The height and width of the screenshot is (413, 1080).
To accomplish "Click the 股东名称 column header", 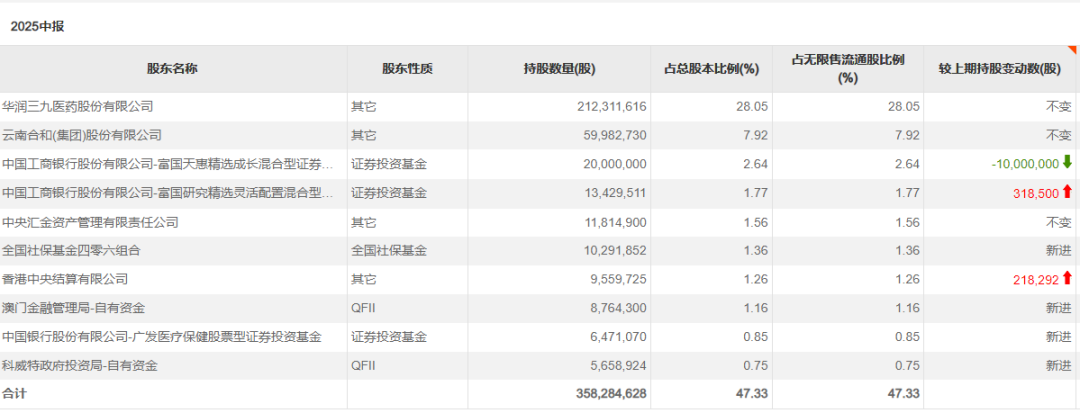I will coord(173,69).
